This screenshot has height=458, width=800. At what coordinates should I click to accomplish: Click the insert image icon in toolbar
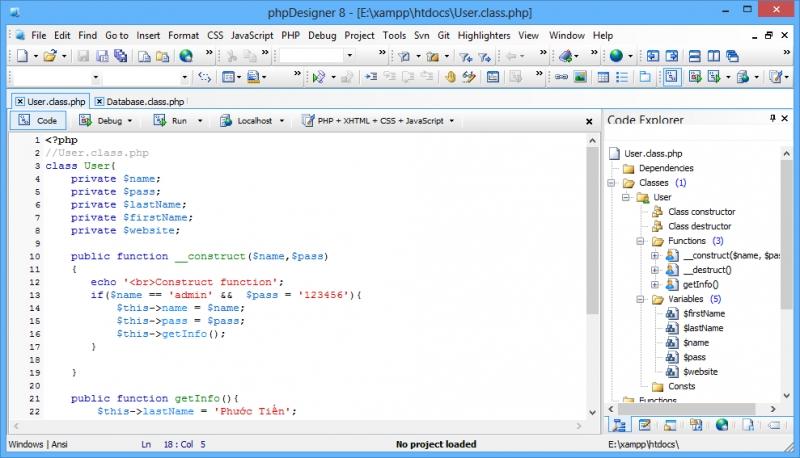(x=581, y=77)
